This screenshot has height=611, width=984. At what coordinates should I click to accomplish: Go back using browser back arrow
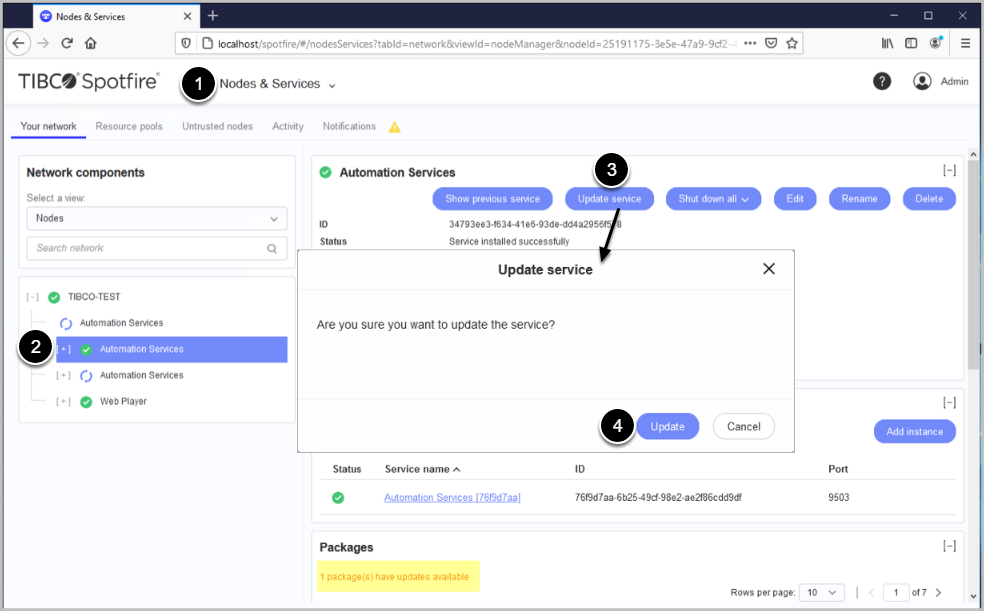coord(18,43)
